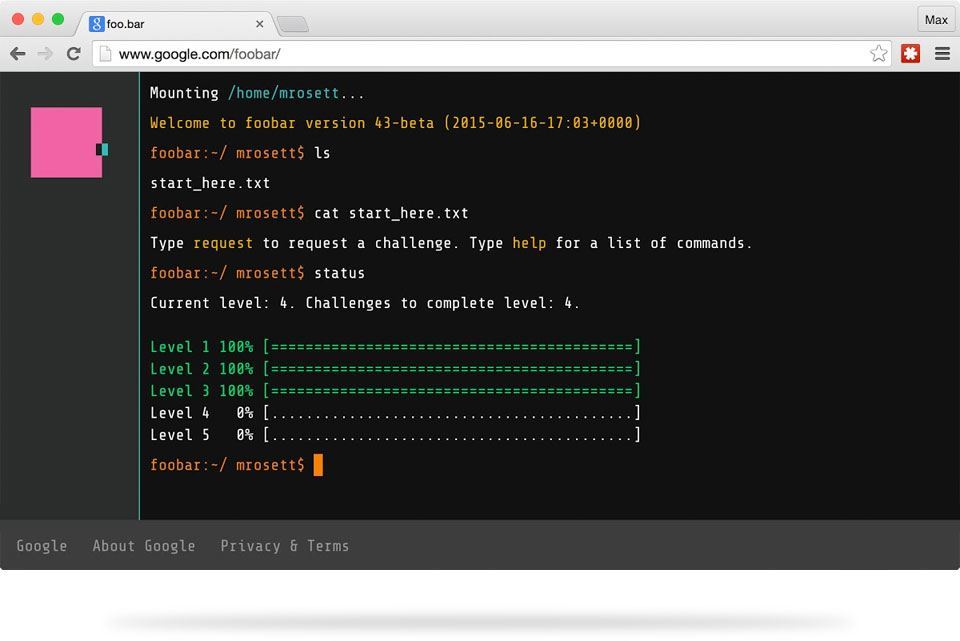Click the pink square logo
This screenshot has width=960, height=641.
[x=67, y=143]
